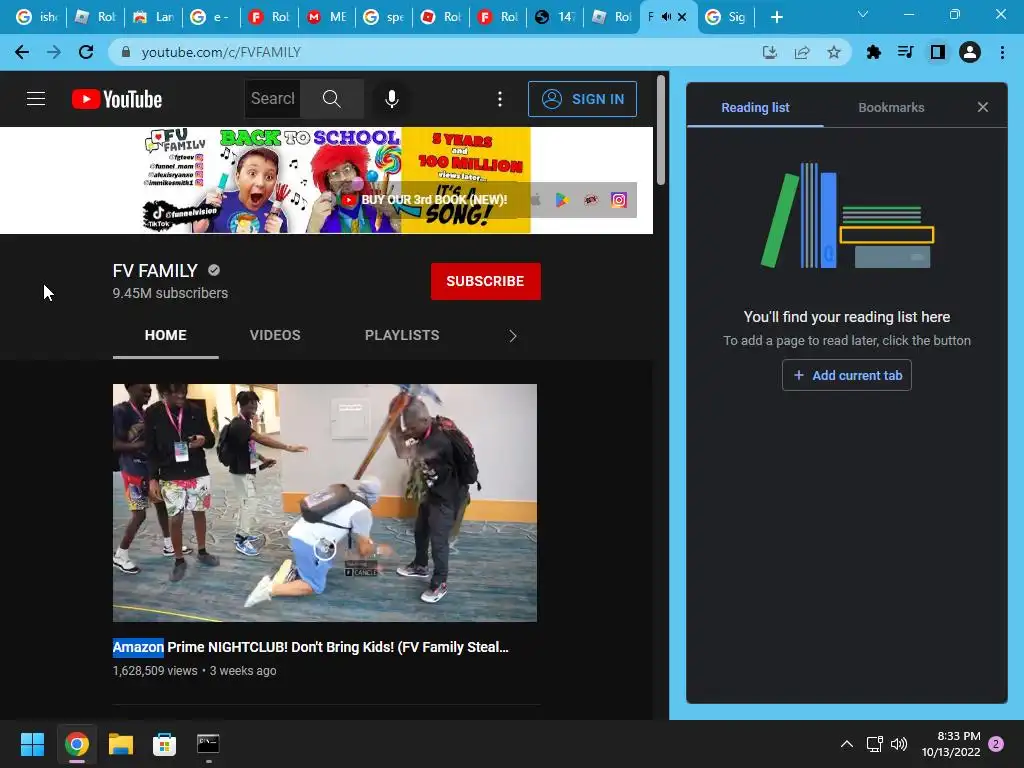Open the Amazon Prime NIGHTCLUB video title
The width and height of the screenshot is (1024, 768).
pos(311,647)
